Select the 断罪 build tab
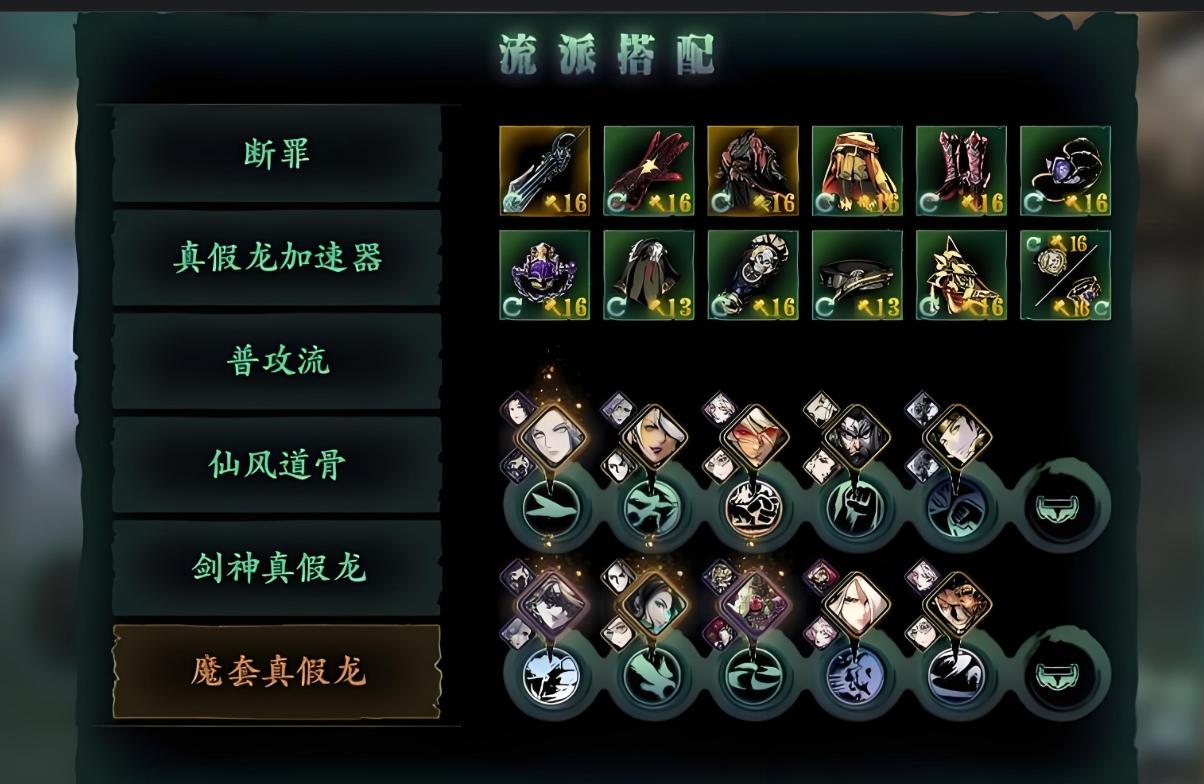The height and width of the screenshot is (784, 1204). coord(277,154)
